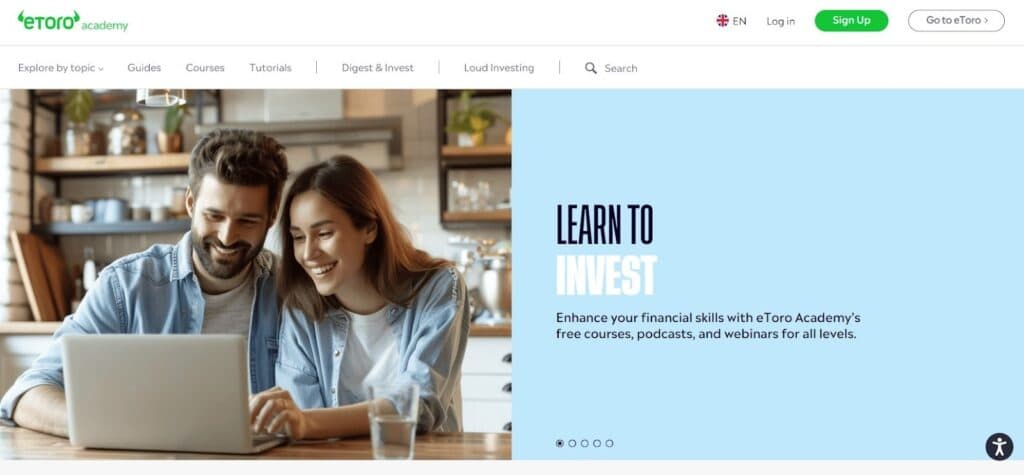The image size is (1024, 475).
Task: Click the magnifying glass search icon
Action: tap(590, 68)
